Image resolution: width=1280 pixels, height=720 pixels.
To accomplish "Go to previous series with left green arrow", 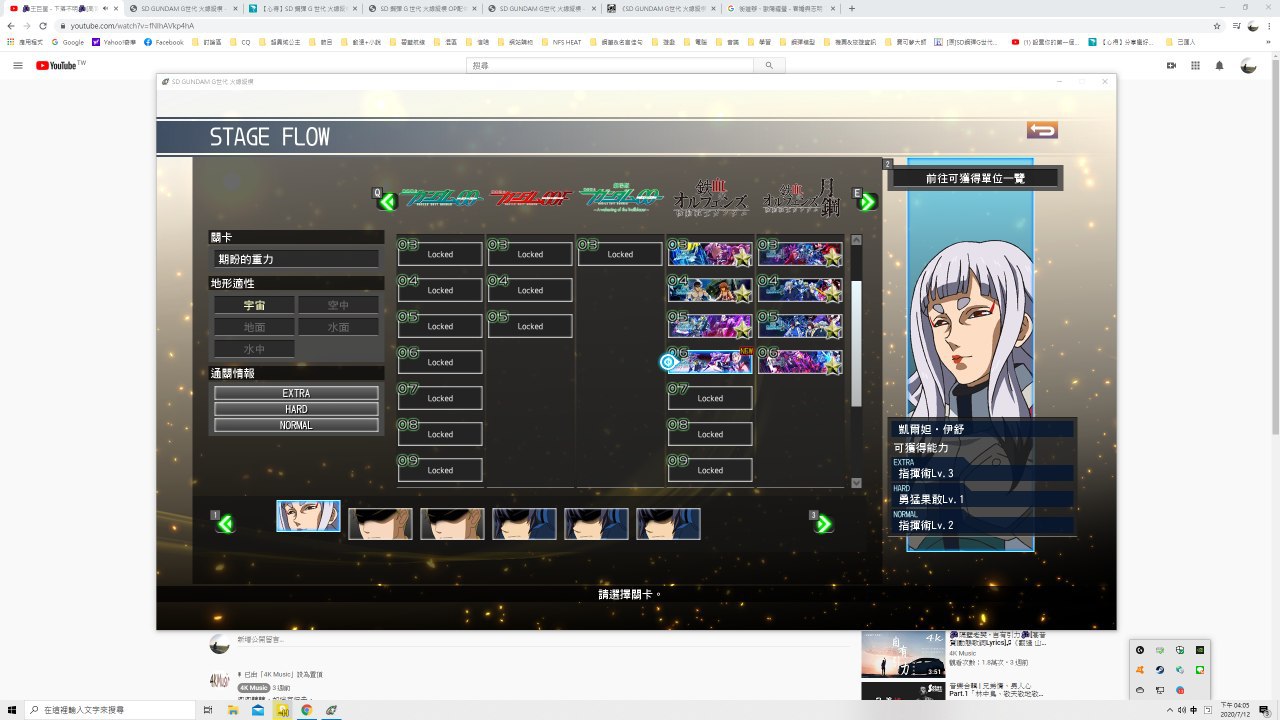I will 387,201.
